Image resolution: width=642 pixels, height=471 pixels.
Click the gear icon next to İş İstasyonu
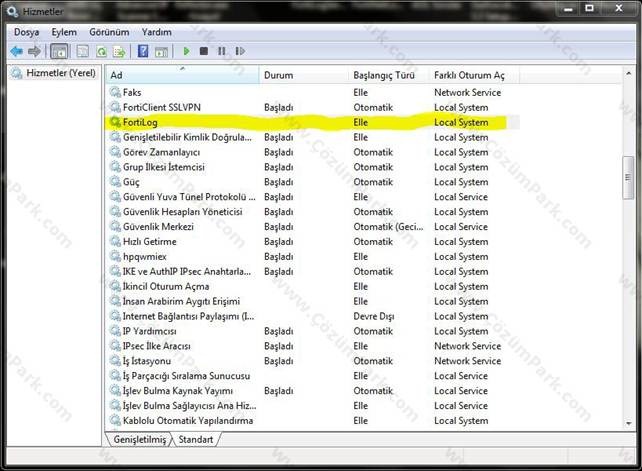[115, 361]
